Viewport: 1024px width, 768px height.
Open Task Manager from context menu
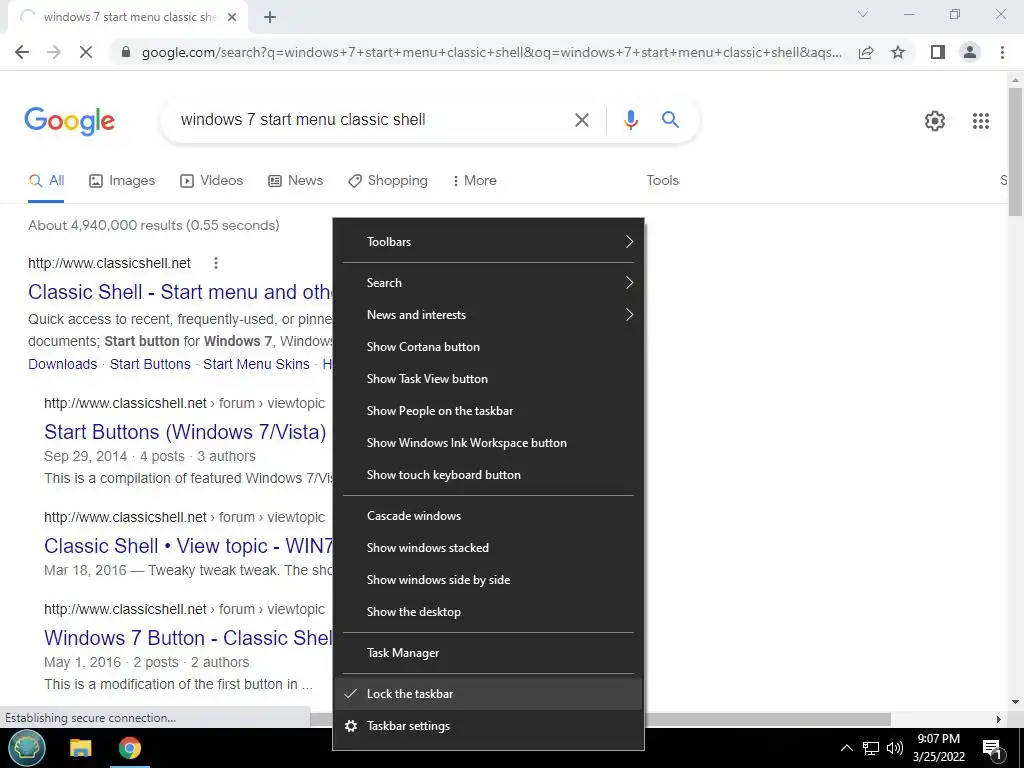(488, 653)
